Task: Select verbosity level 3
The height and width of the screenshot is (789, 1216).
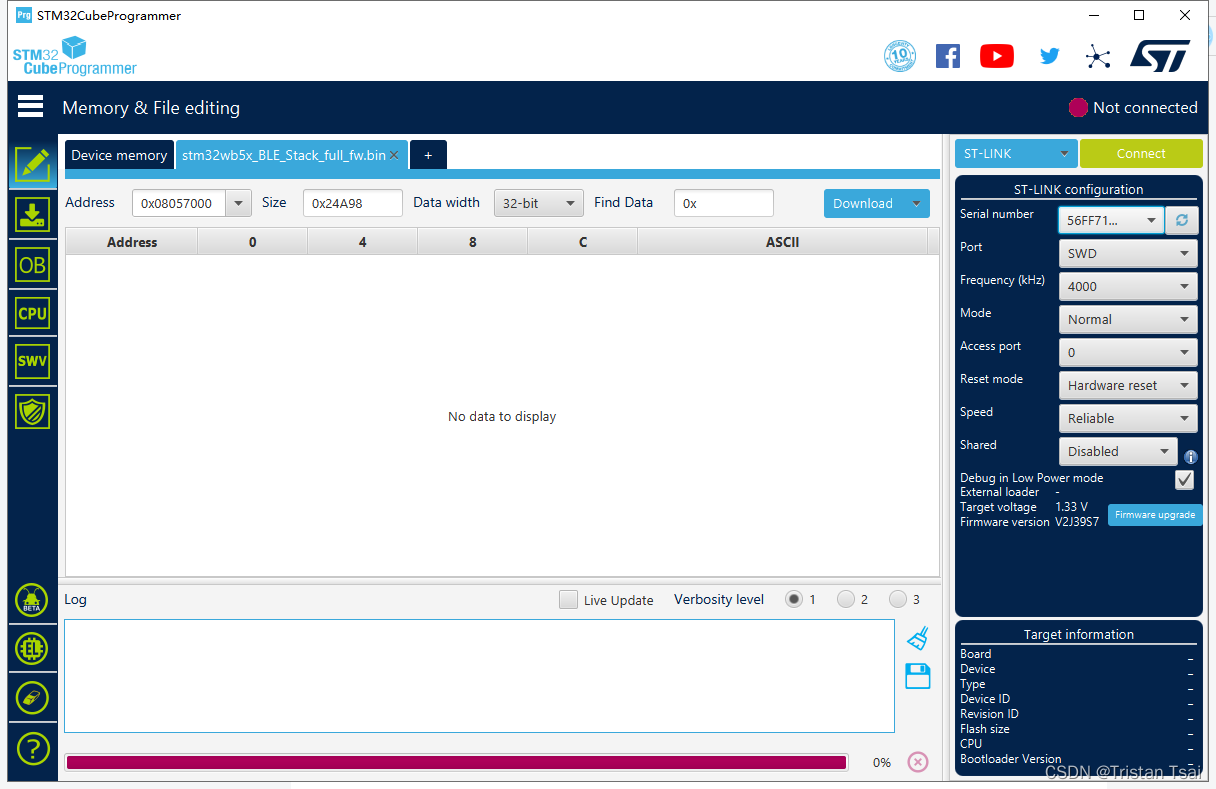Action: (x=898, y=599)
